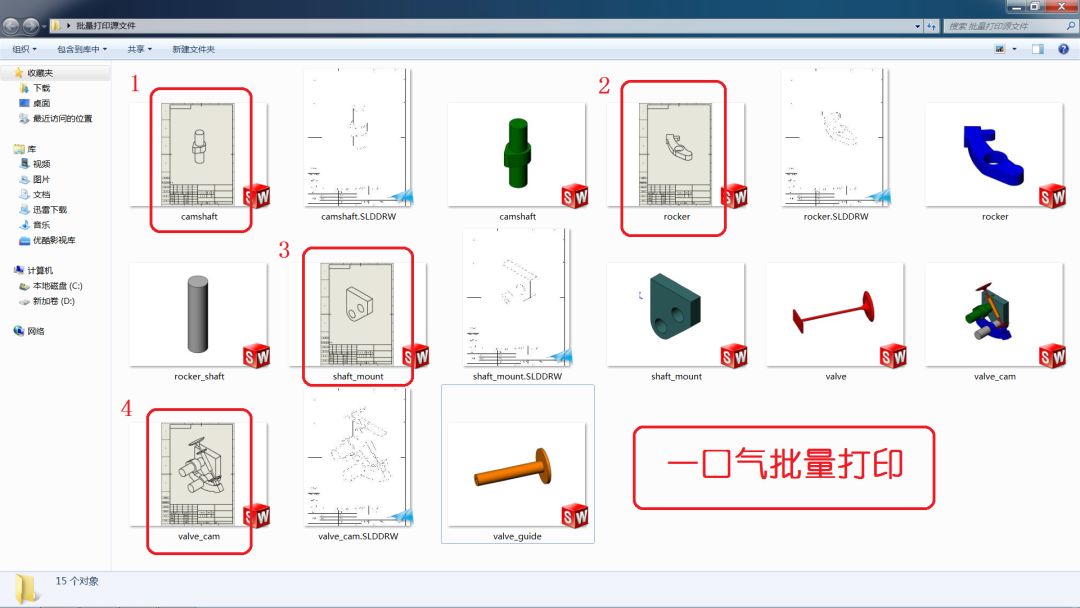
Task: Select the rocker drawing file thumbnail
Action: [676, 155]
